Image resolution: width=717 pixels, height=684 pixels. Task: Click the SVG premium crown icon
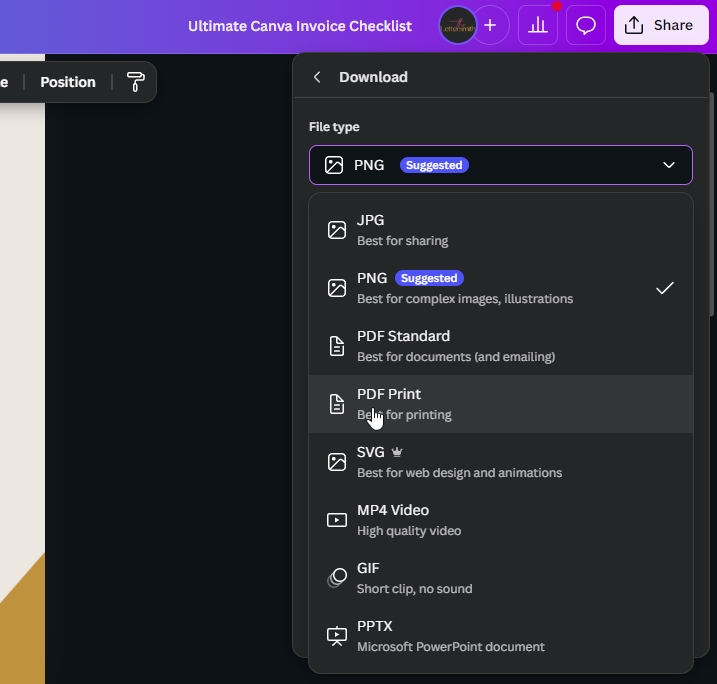coord(397,452)
